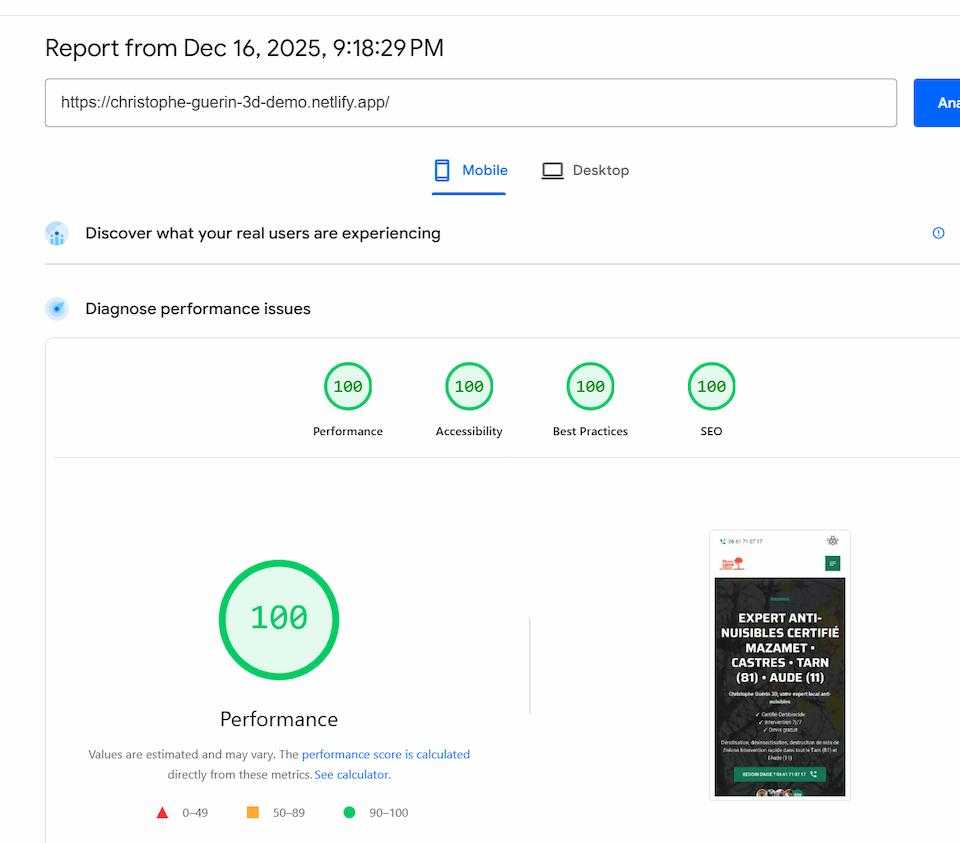
Task: Open the Best Practices score gauge
Action: [590, 387]
